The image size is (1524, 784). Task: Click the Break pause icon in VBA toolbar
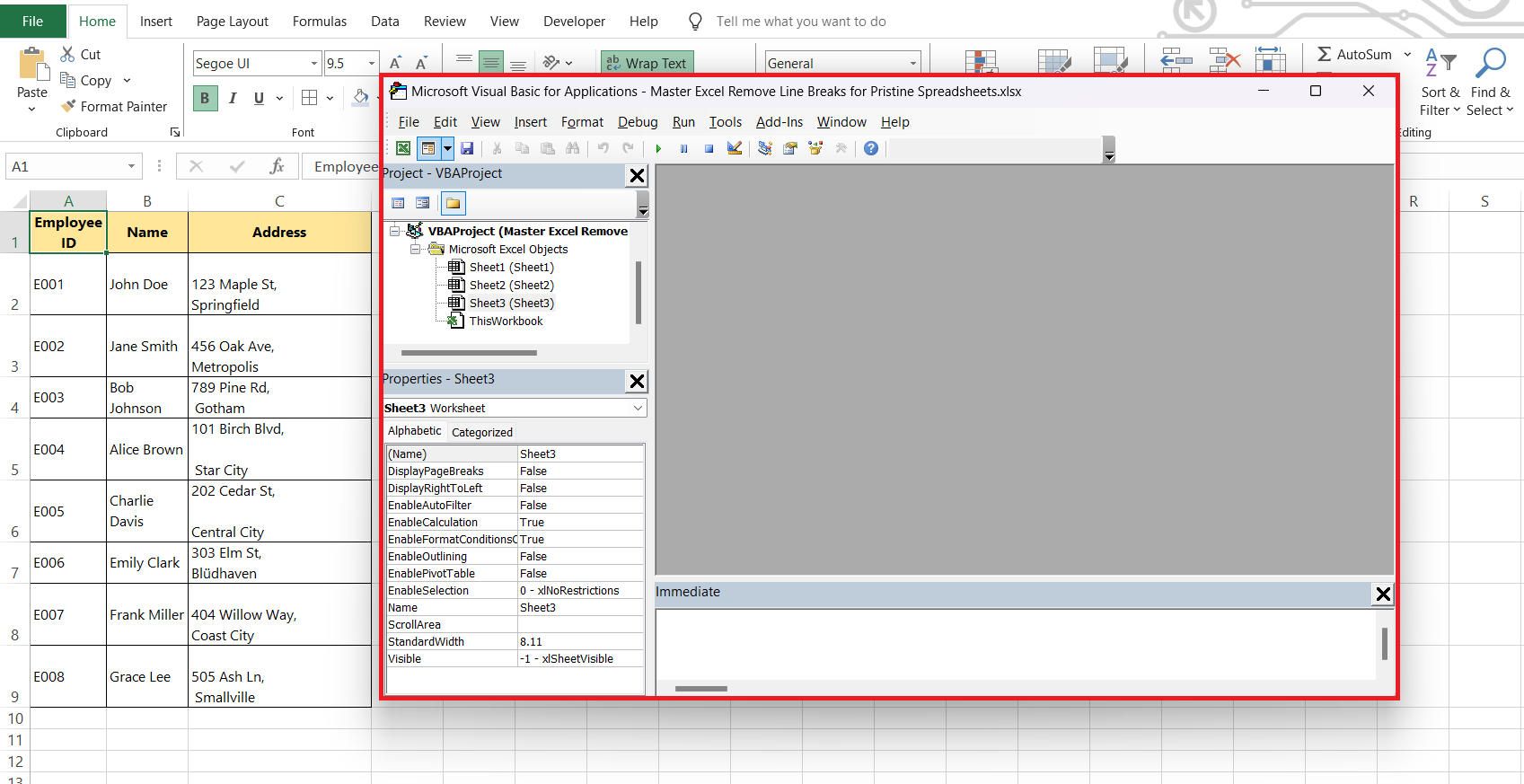tap(683, 148)
